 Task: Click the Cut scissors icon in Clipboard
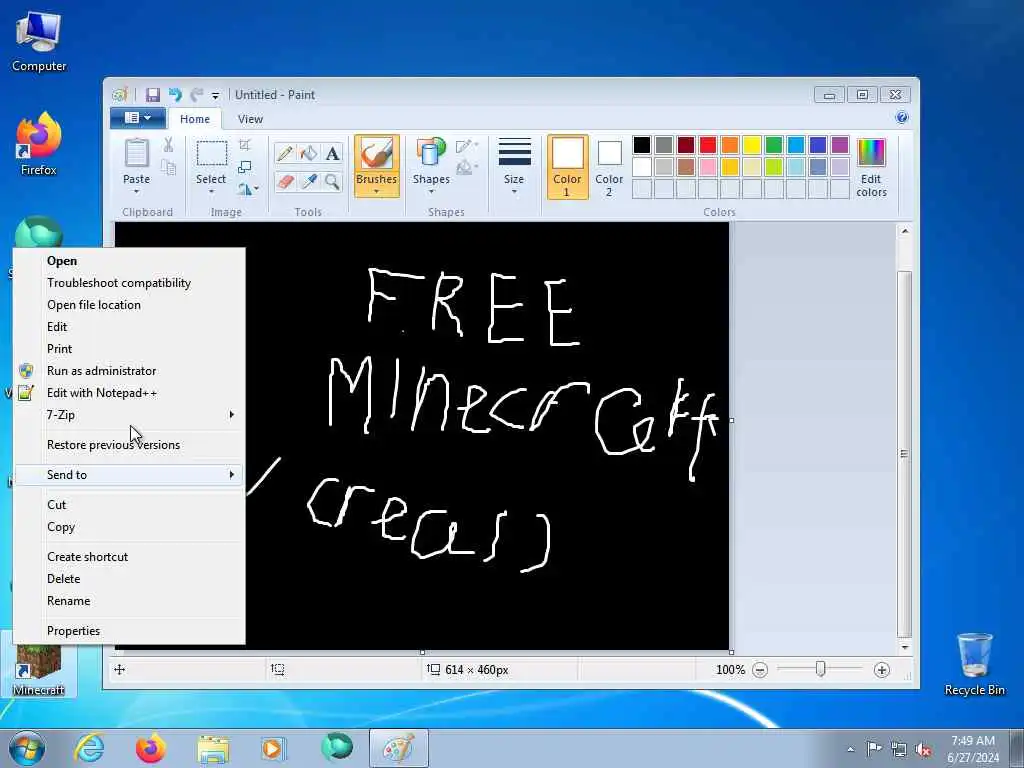(x=168, y=145)
